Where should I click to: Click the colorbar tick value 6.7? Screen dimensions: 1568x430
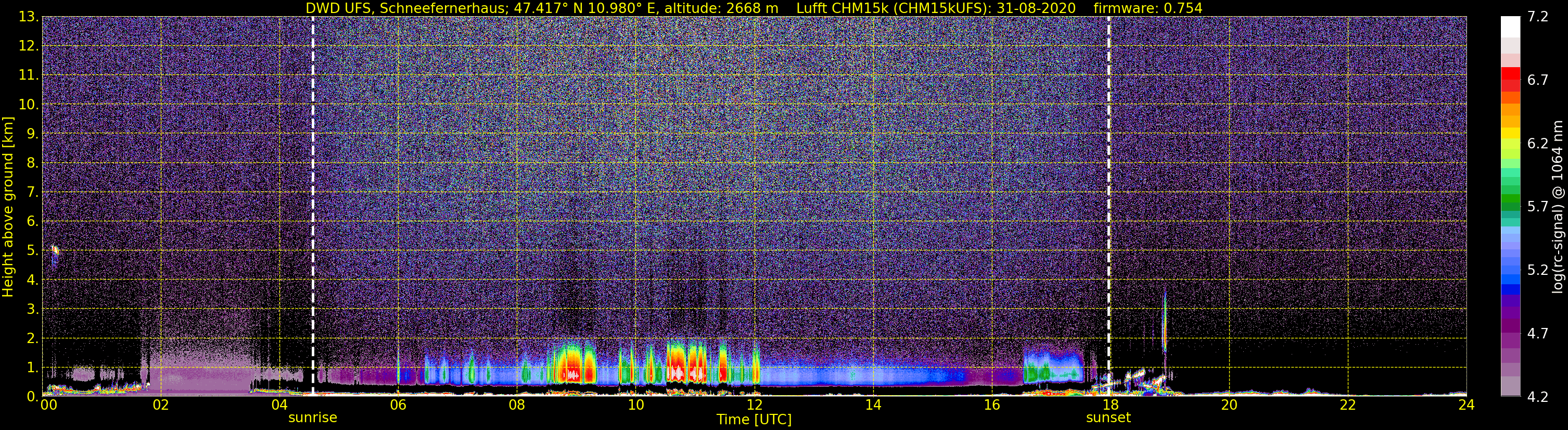1538,80
